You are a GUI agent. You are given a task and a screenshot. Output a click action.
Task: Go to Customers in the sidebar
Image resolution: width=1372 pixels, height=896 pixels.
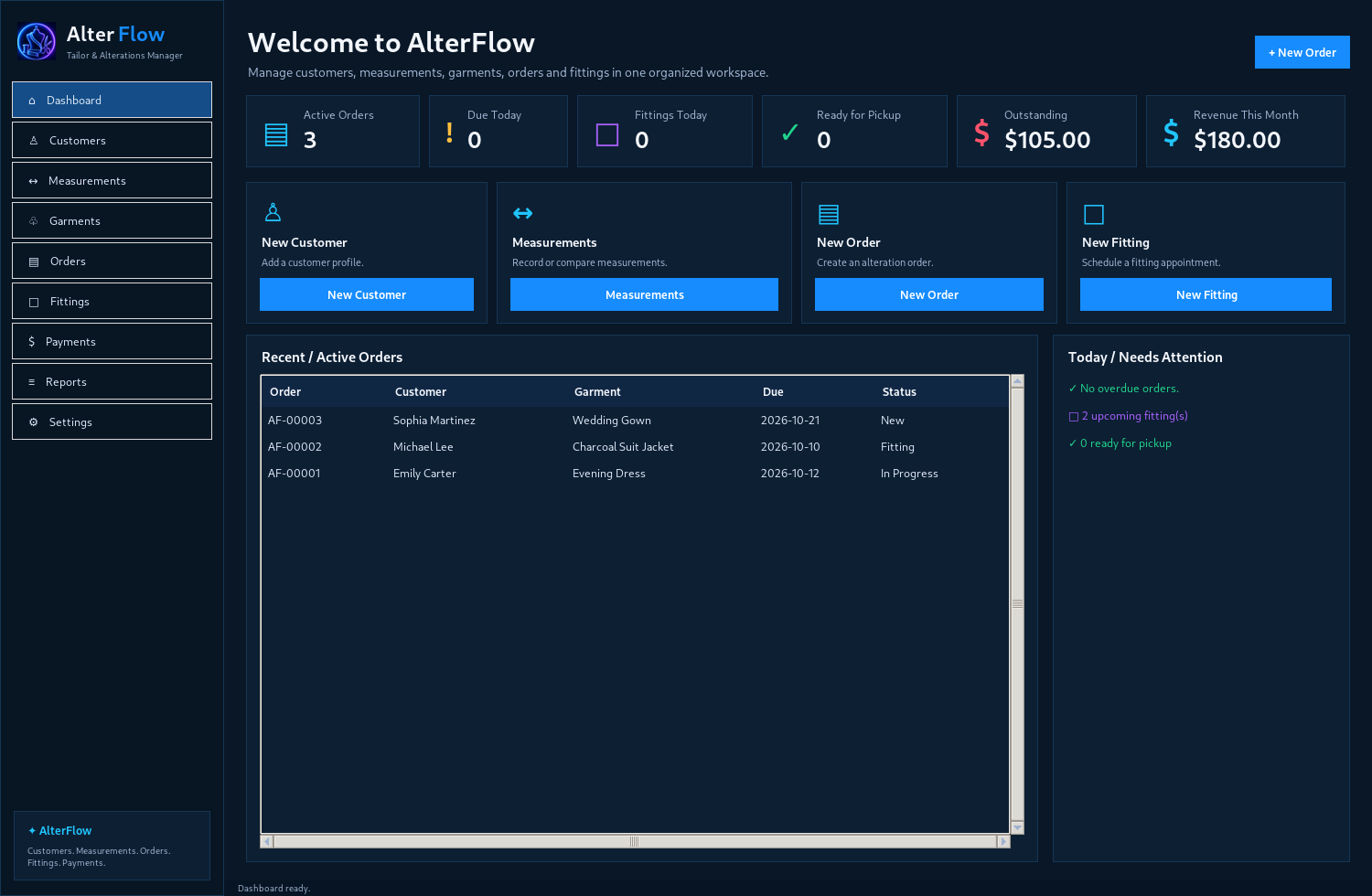(112, 140)
